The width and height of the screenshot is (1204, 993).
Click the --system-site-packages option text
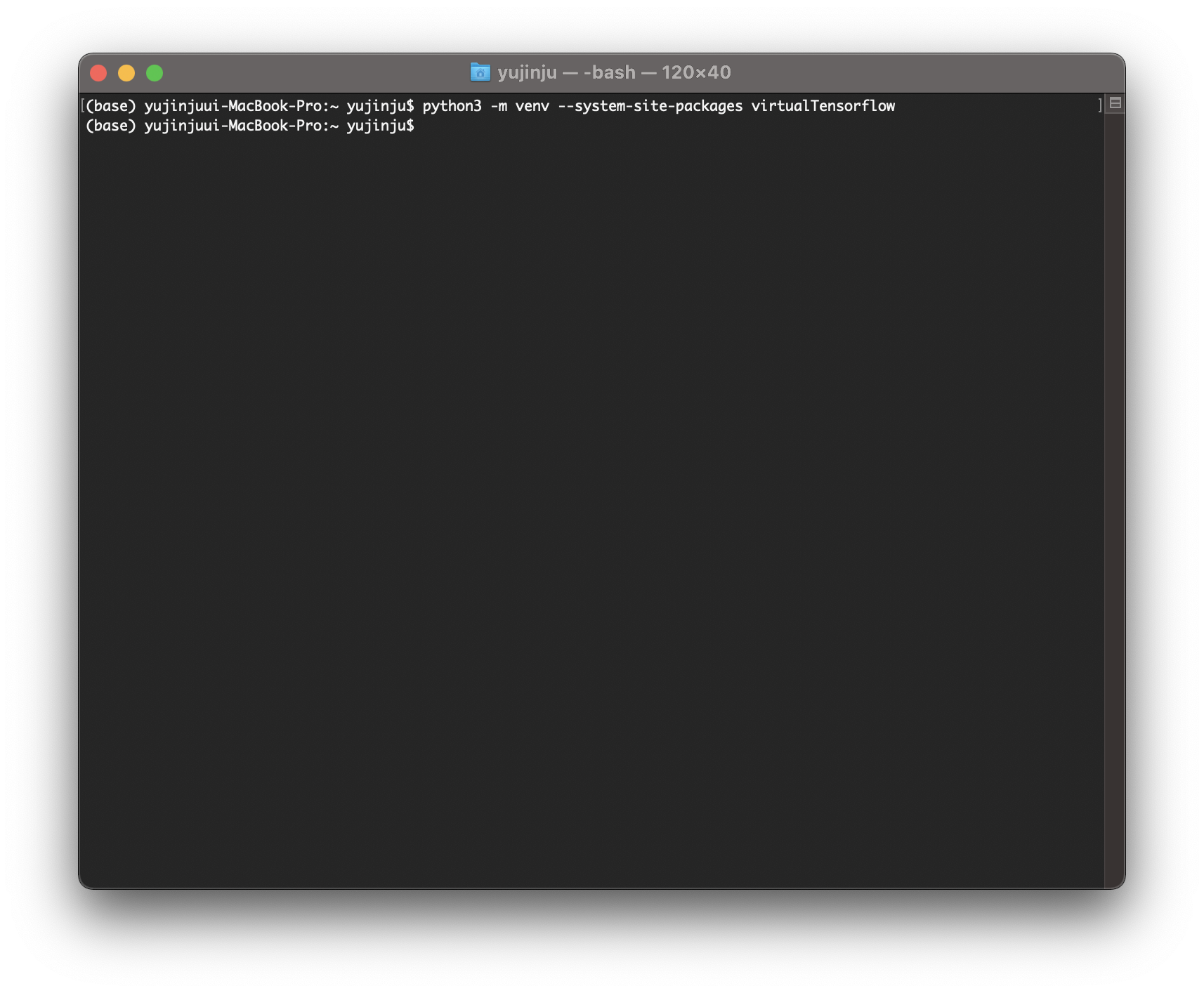(x=650, y=106)
